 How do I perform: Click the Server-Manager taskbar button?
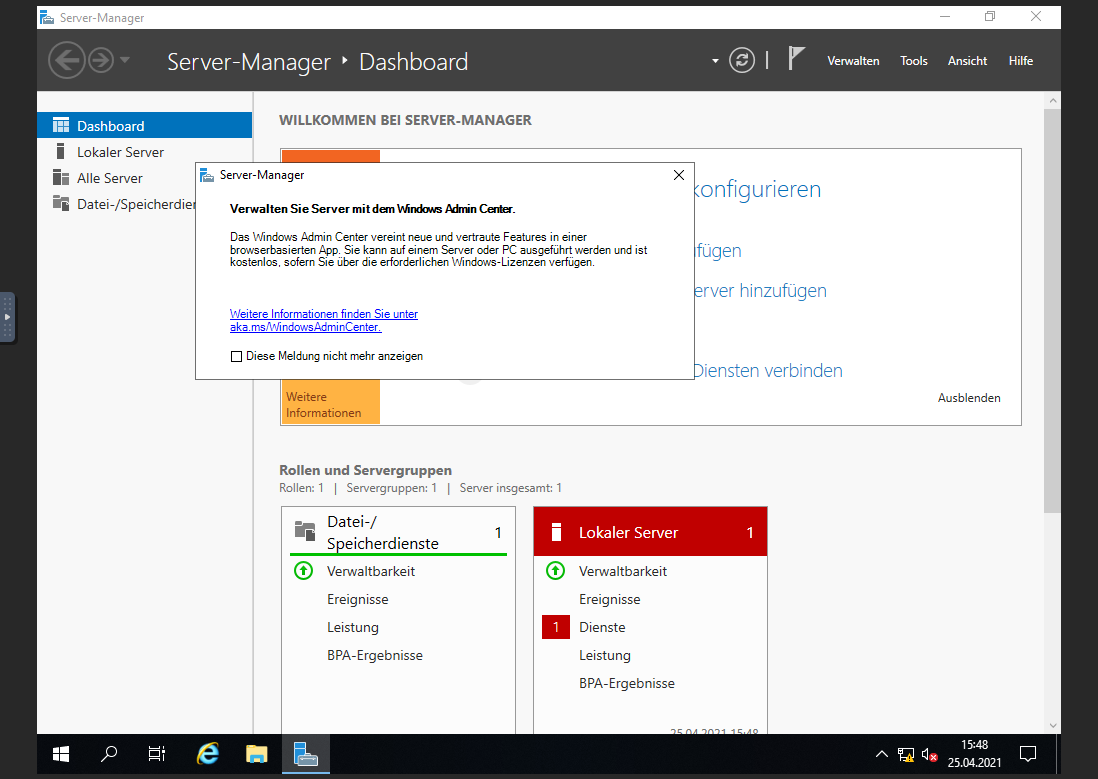[x=305, y=754]
